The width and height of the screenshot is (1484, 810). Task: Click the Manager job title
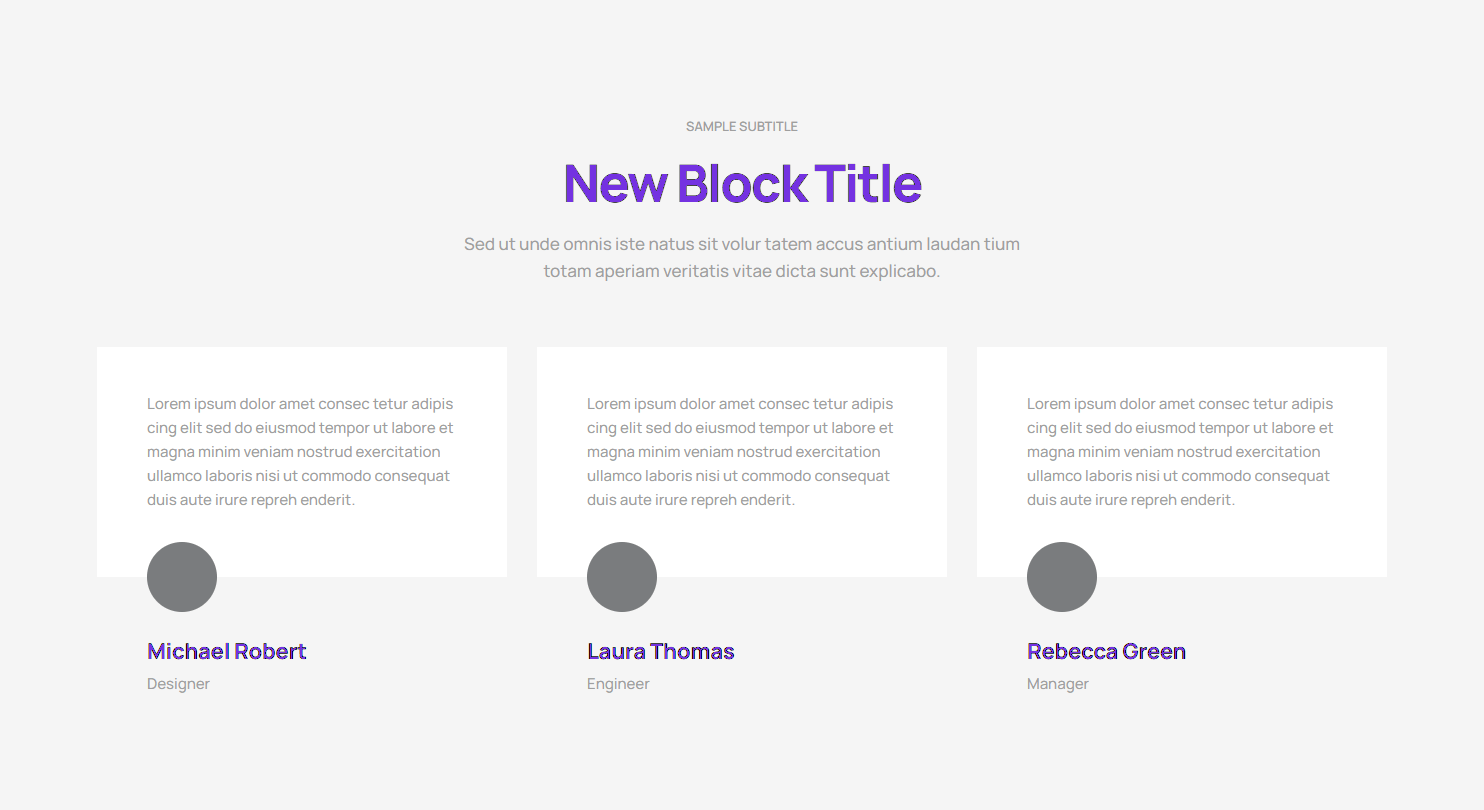(1057, 684)
